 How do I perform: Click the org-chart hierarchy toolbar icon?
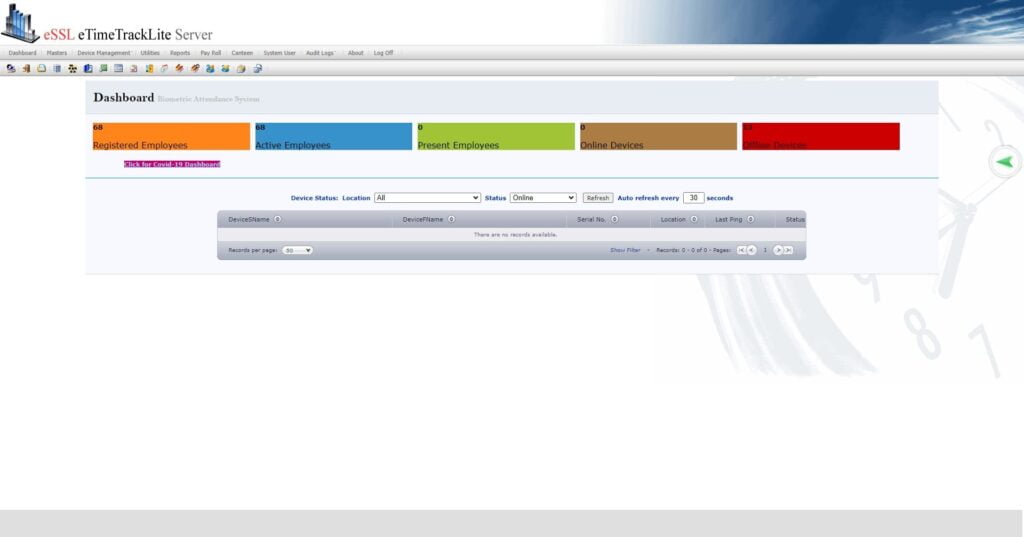[x=72, y=69]
